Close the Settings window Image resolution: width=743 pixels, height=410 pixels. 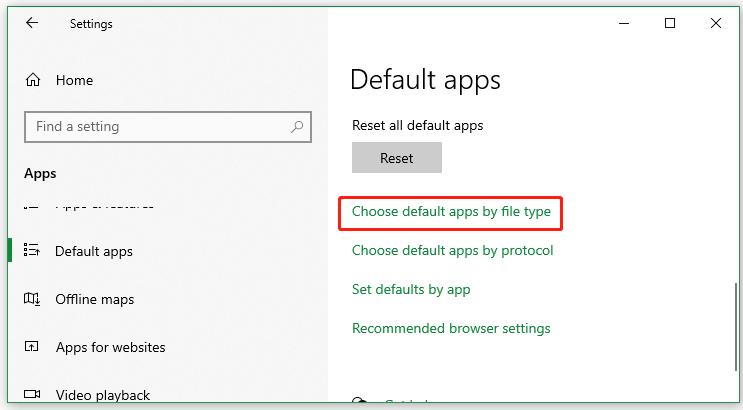[716, 23]
